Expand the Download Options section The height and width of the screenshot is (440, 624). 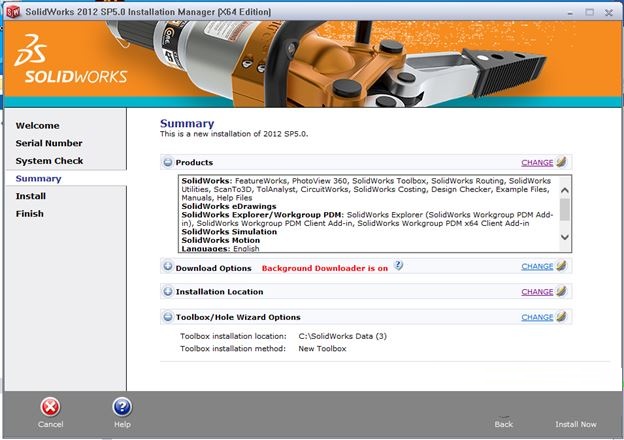[x=168, y=266]
